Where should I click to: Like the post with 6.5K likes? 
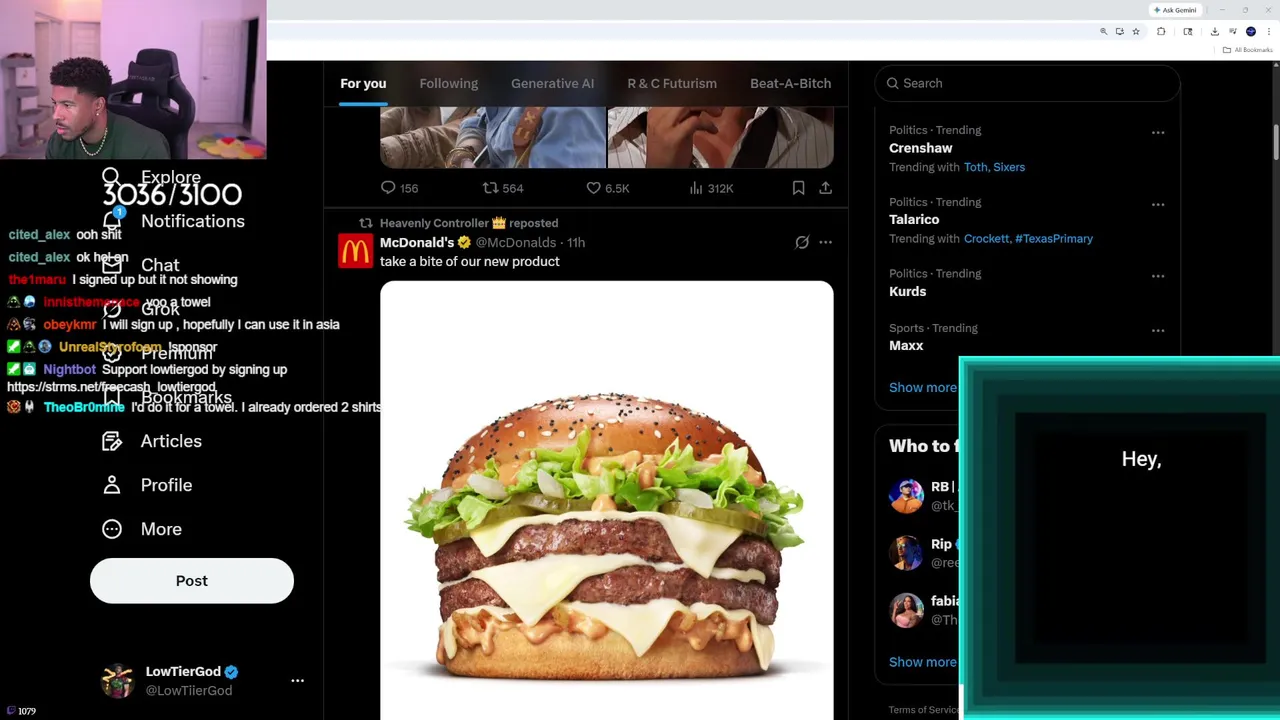[593, 188]
